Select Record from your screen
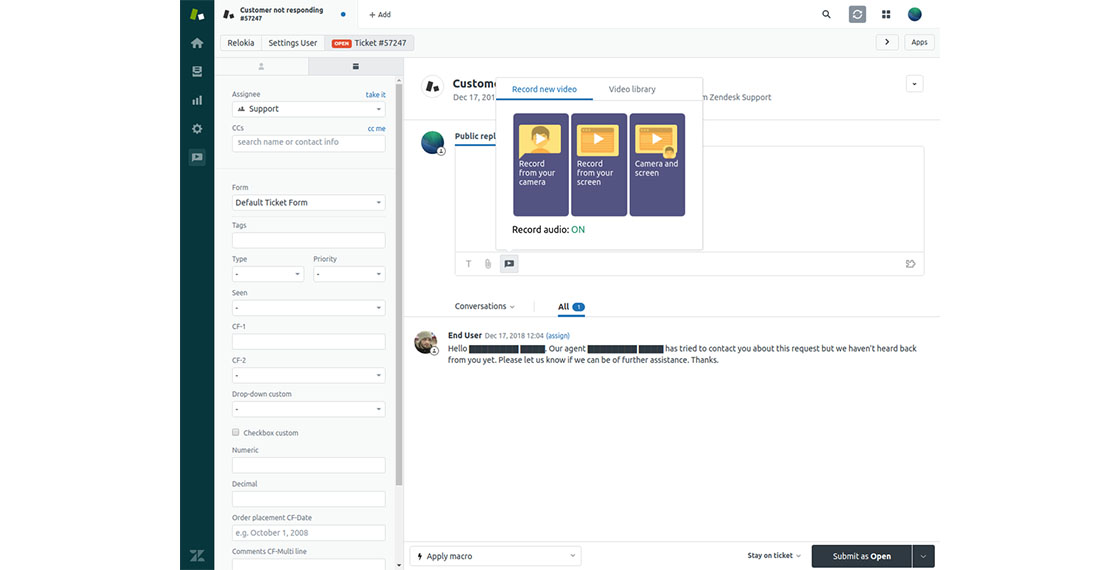The image size is (1120, 570). pos(599,164)
